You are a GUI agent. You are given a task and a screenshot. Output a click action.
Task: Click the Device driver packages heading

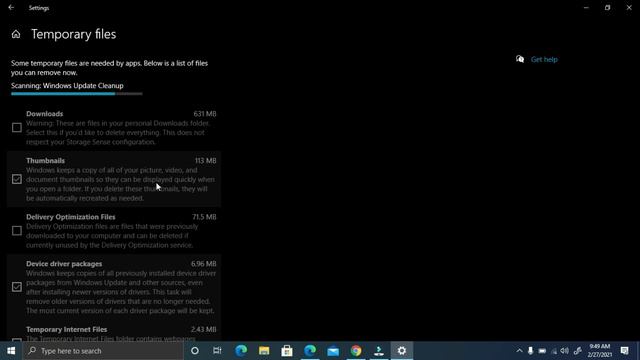(64, 264)
